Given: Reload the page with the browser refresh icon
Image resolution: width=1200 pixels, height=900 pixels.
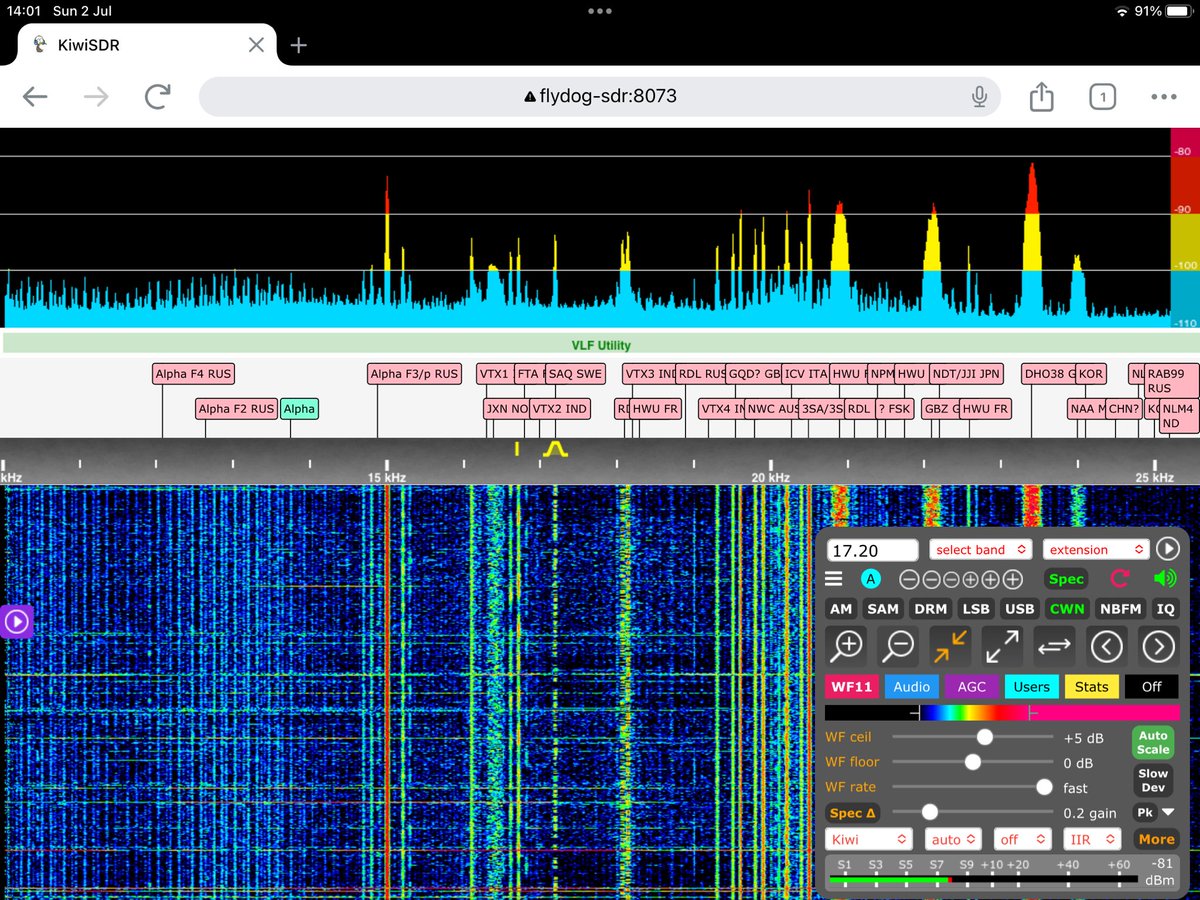Looking at the screenshot, I should pos(157,97).
